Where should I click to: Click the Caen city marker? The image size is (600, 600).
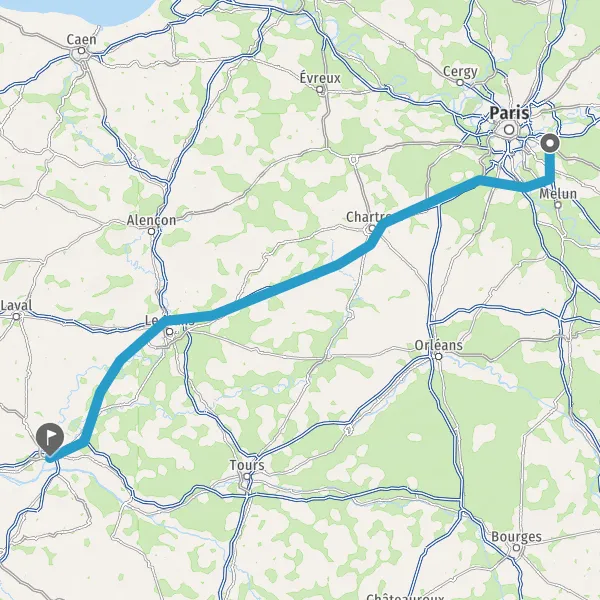tap(81, 51)
